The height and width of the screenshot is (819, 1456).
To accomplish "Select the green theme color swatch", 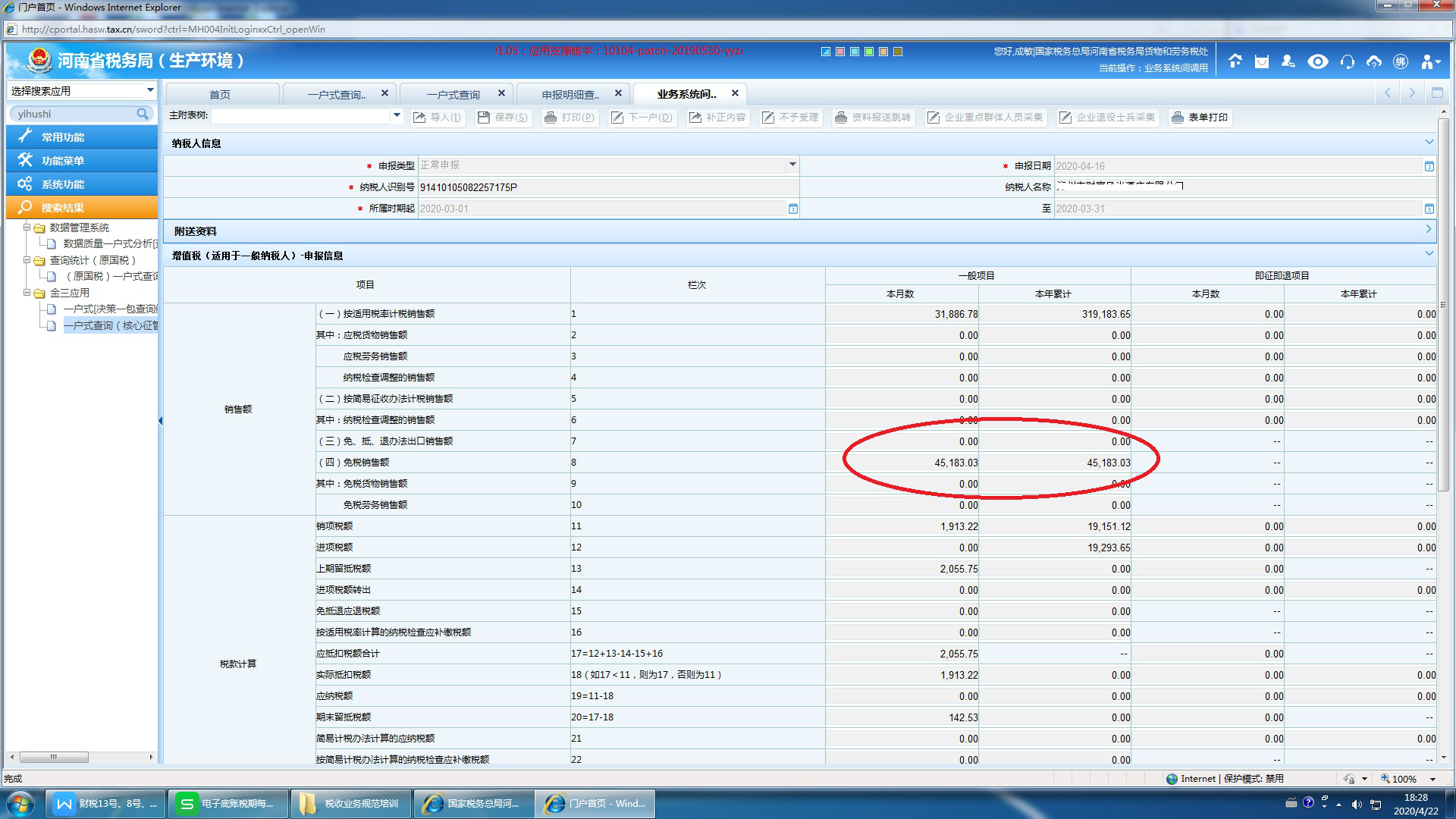I will [x=869, y=52].
